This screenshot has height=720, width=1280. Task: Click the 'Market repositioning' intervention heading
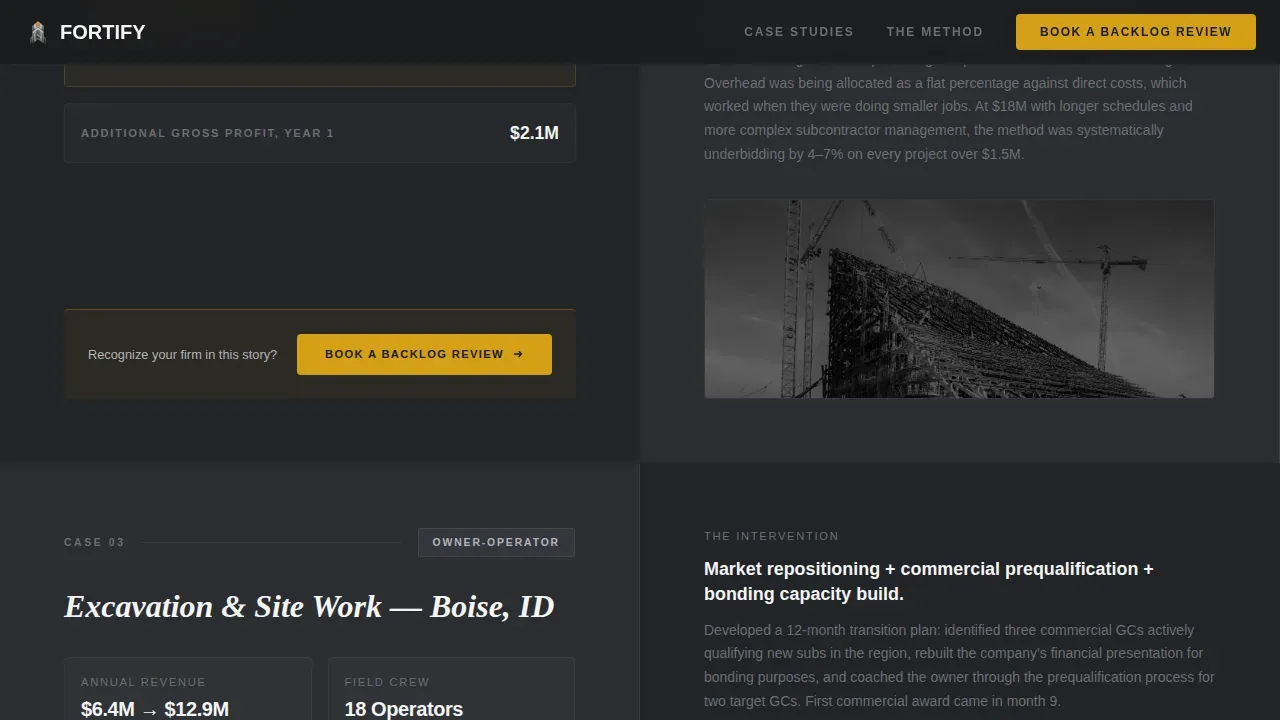(x=929, y=581)
